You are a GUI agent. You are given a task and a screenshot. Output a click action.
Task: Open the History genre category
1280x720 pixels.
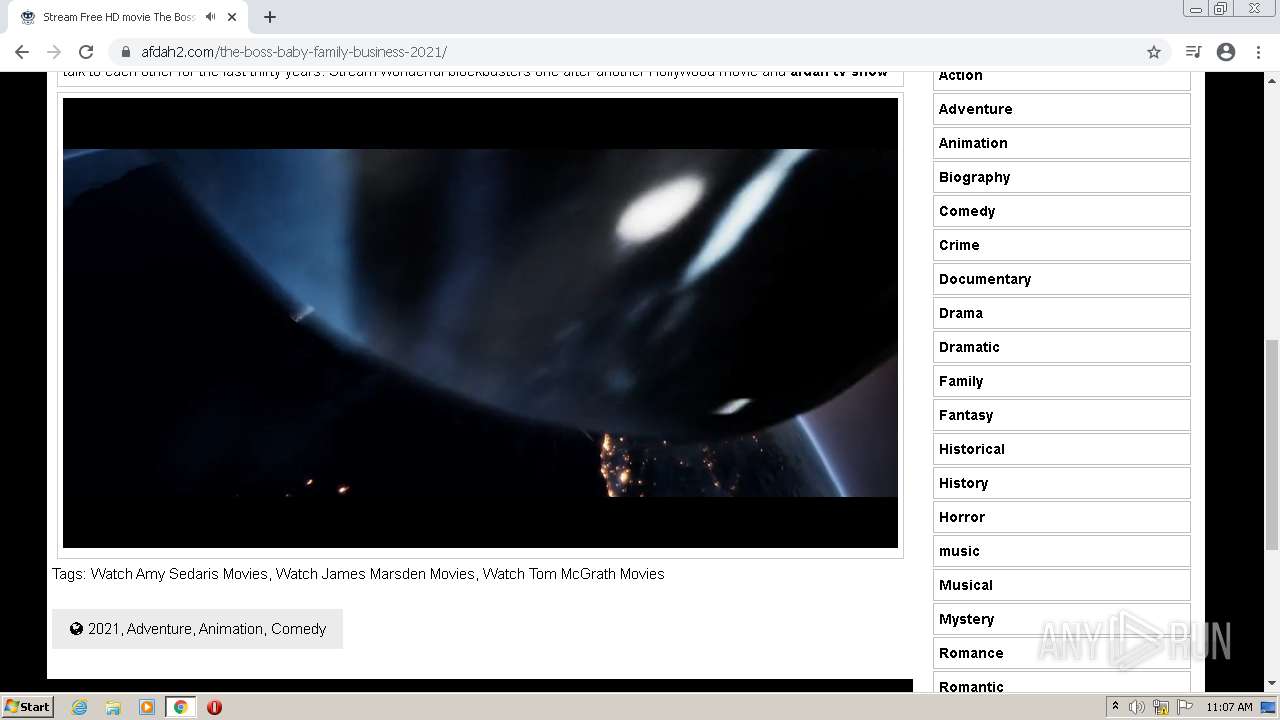[x=1061, y=483]
